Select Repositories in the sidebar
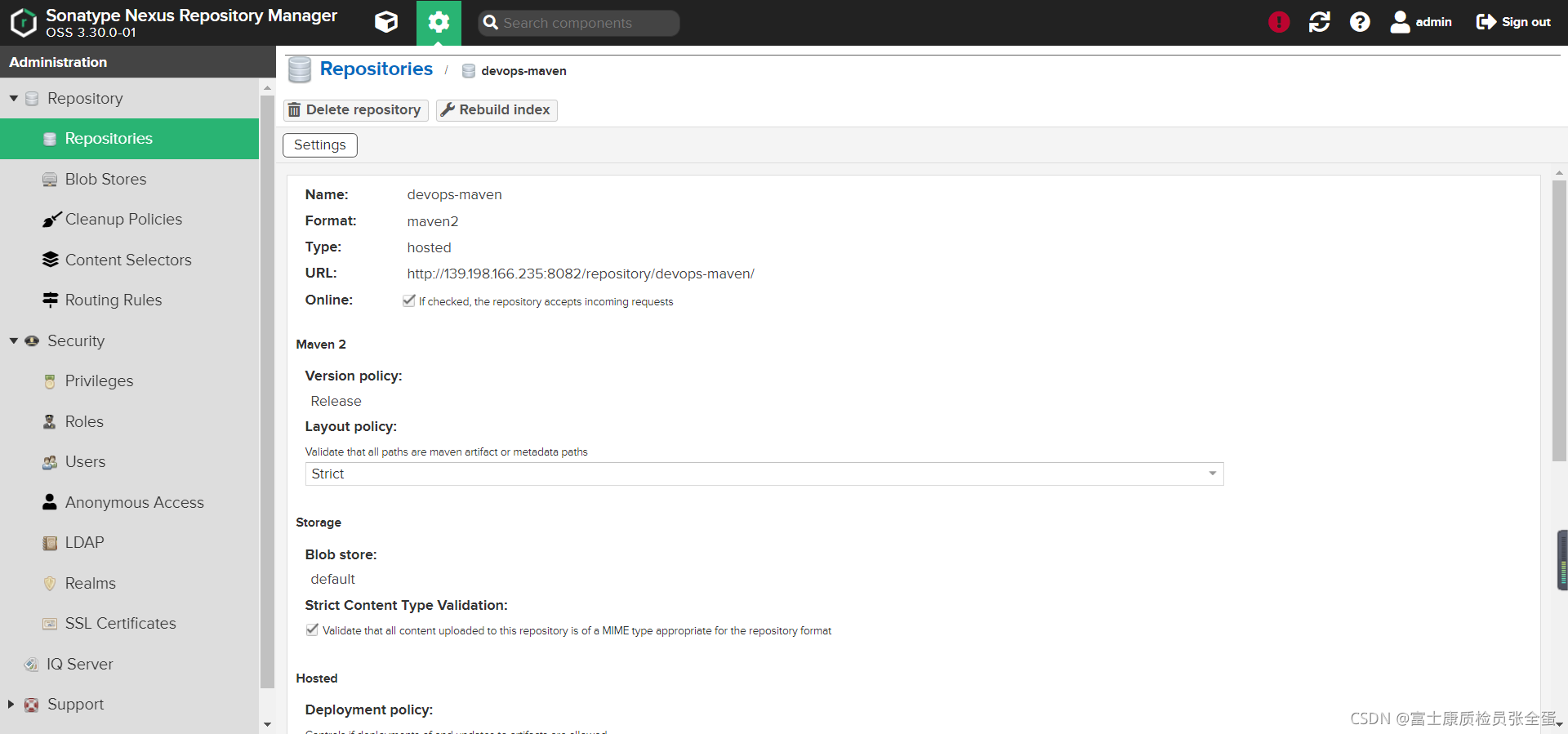Image resolution: width=1568 pixels, height=734 pixels. pyautogui.click(x=130, y=139)
